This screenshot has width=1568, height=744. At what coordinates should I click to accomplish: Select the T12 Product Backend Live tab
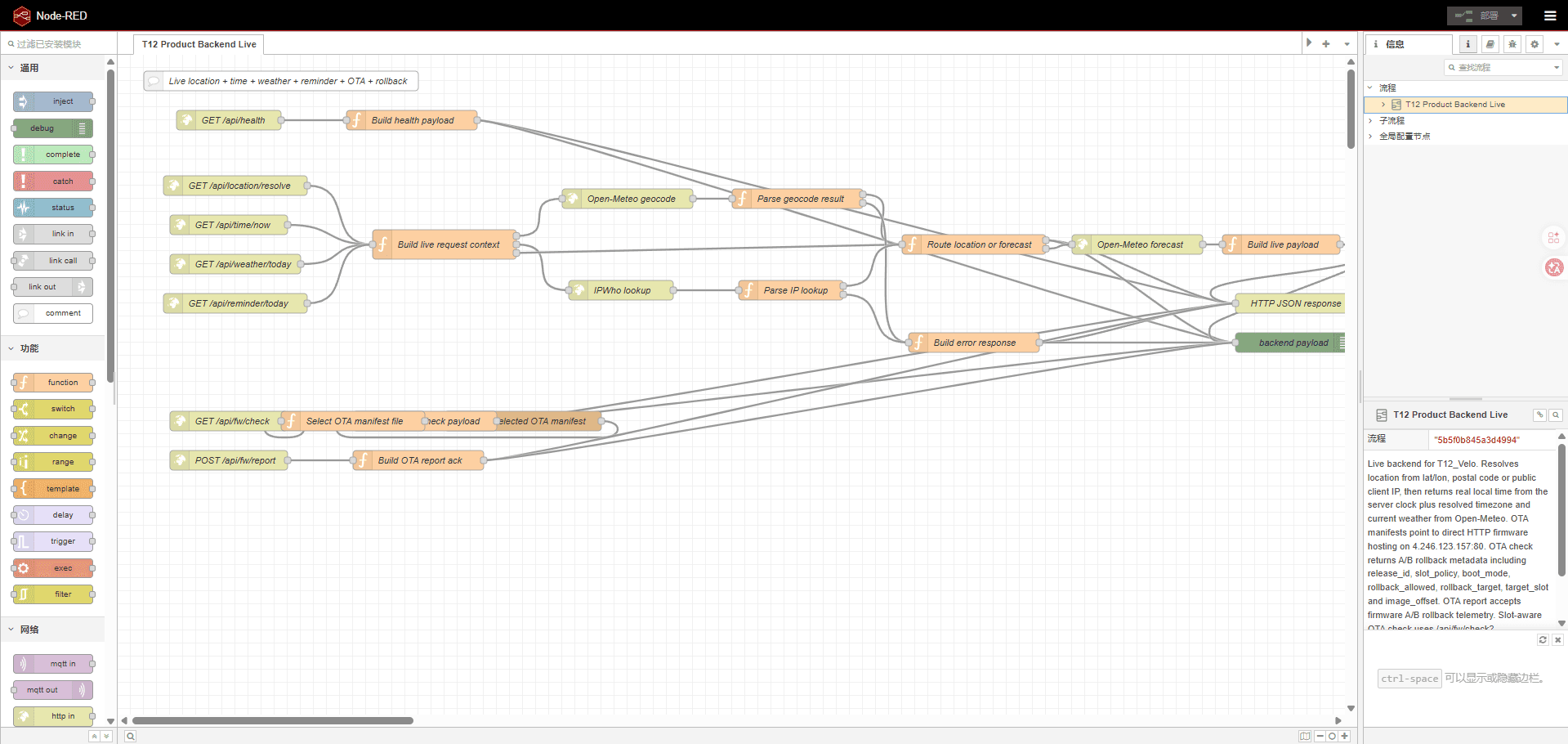coord(198,44)
